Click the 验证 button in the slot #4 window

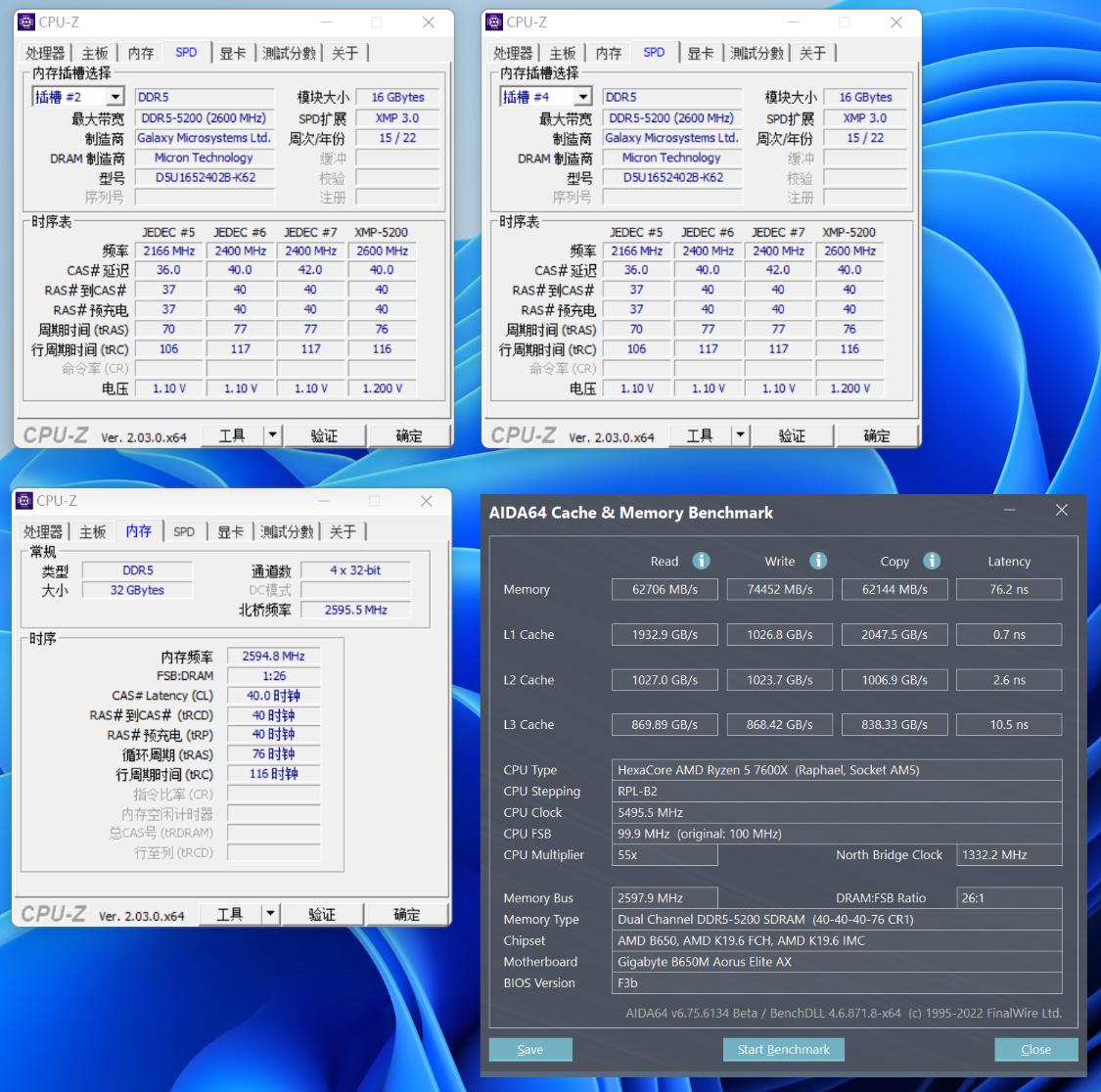[792, 434]
